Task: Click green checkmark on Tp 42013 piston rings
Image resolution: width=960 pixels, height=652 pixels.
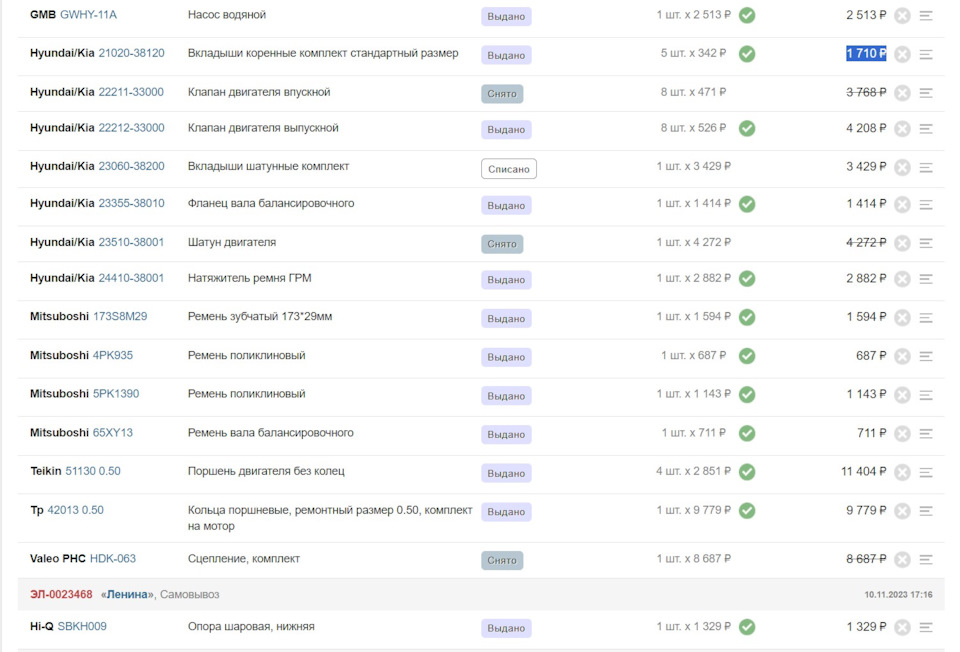Action: pos(747,510)
